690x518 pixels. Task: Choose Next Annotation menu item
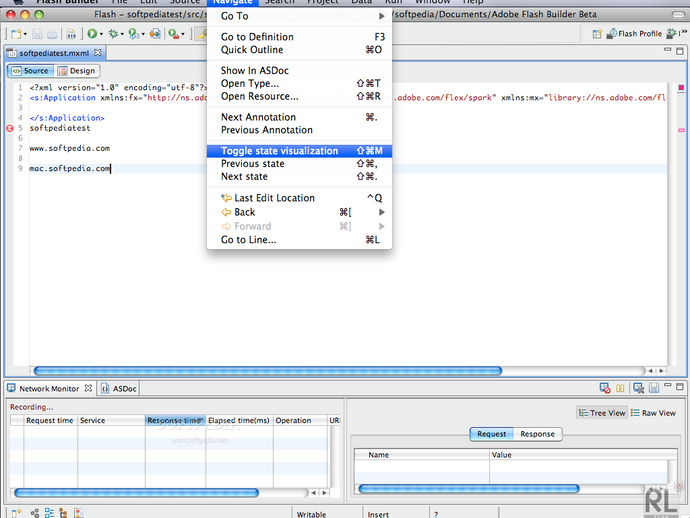click(x=299, y=117)
